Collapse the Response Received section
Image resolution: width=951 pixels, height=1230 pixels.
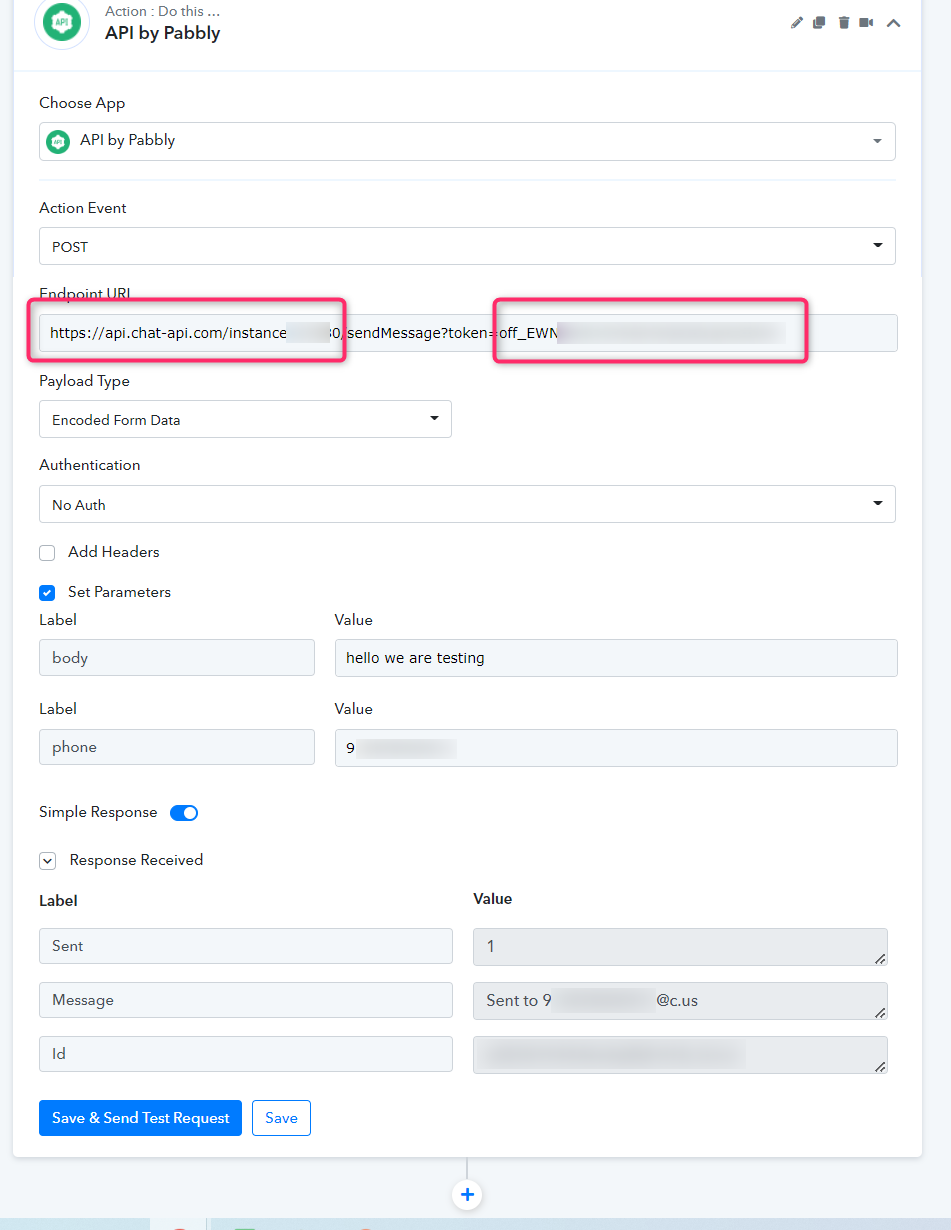47,861
